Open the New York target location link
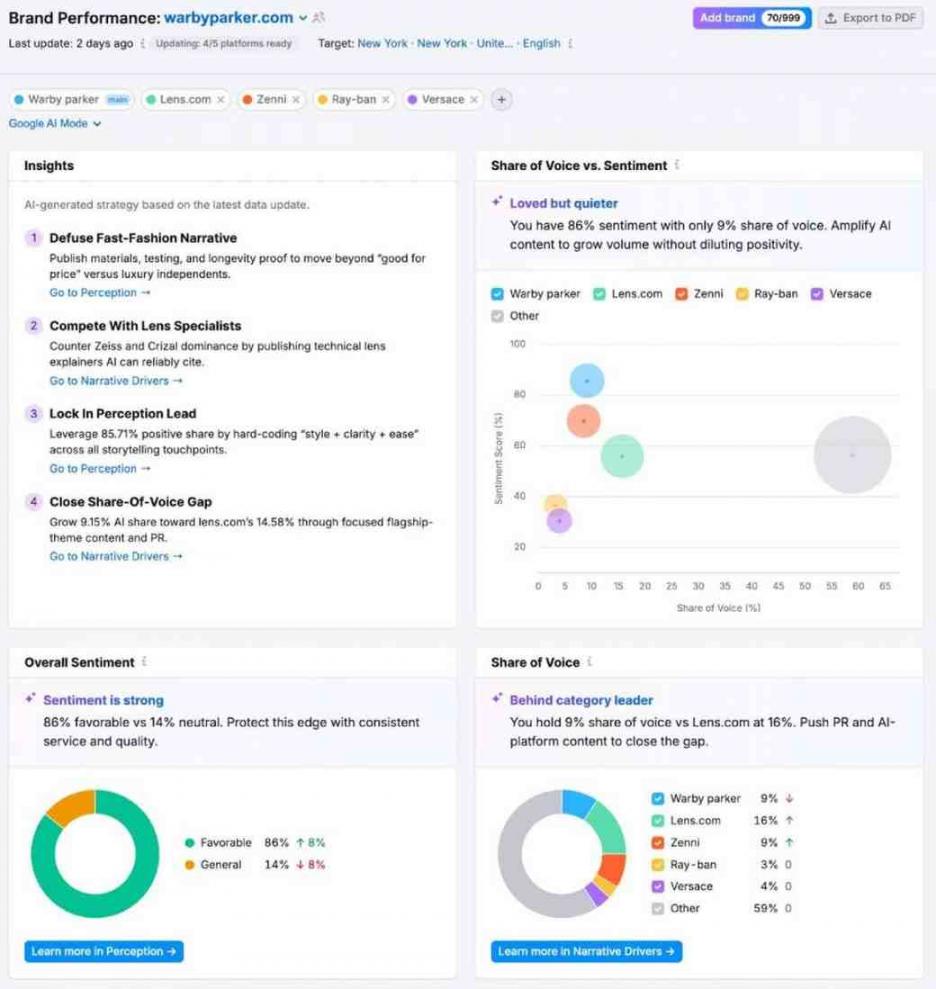Viewport: 936px width, 989px height. 435,44
